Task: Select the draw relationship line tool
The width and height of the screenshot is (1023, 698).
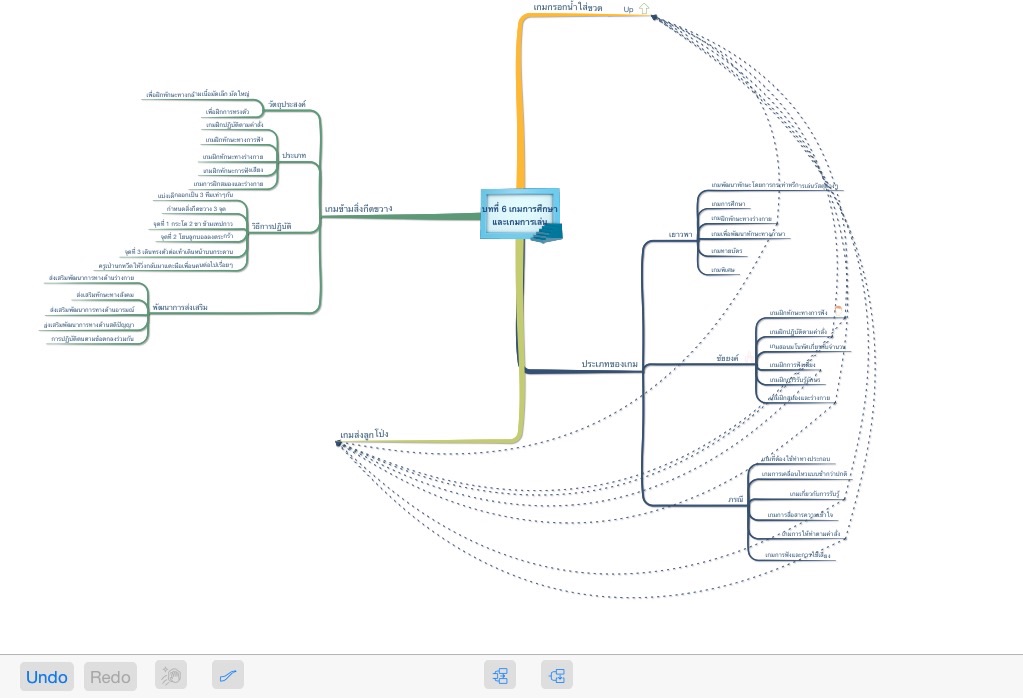Action: (x=228, y=676)
